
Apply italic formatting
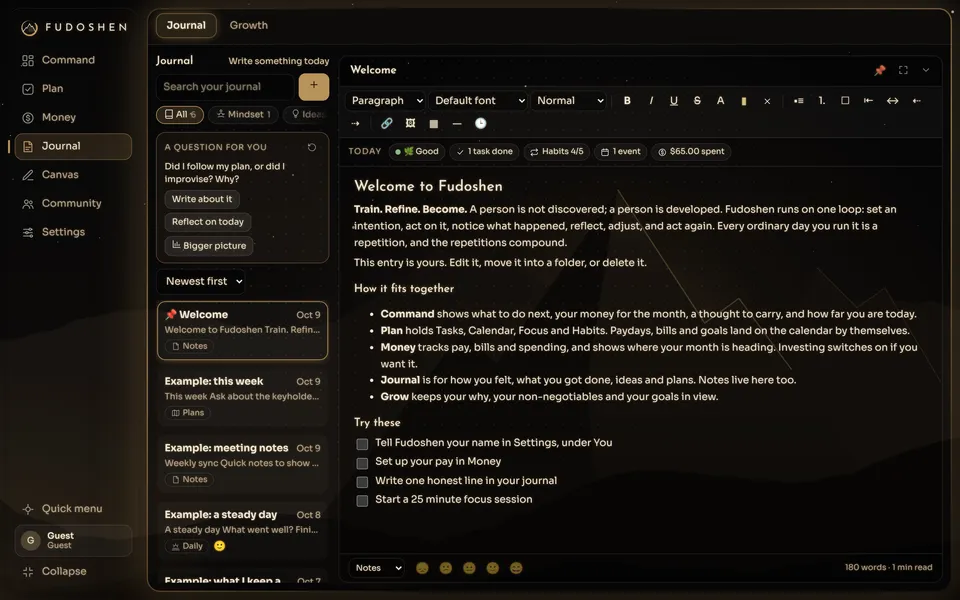click(651, 100)
